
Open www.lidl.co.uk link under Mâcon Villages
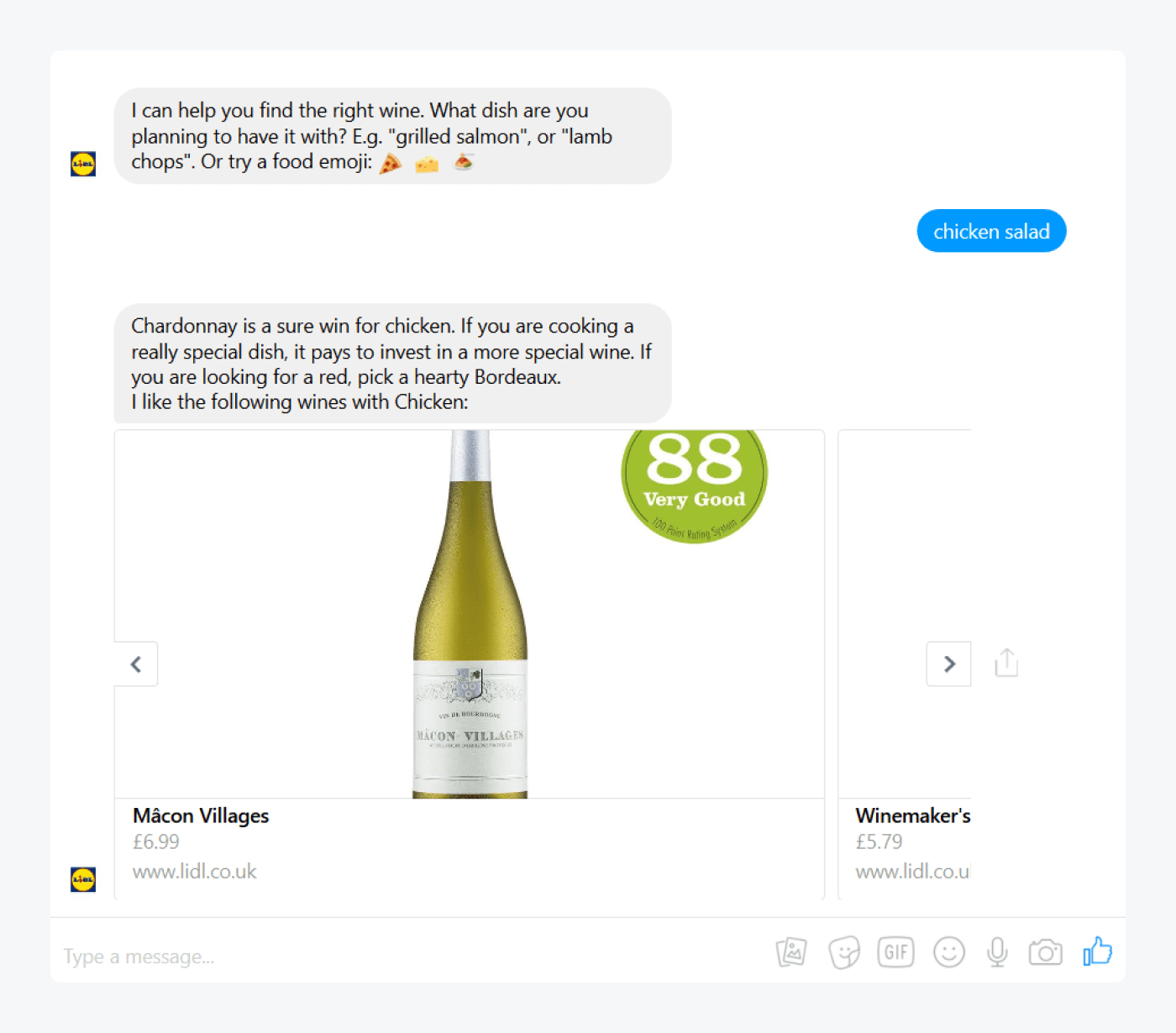click(x=195, y=871)
